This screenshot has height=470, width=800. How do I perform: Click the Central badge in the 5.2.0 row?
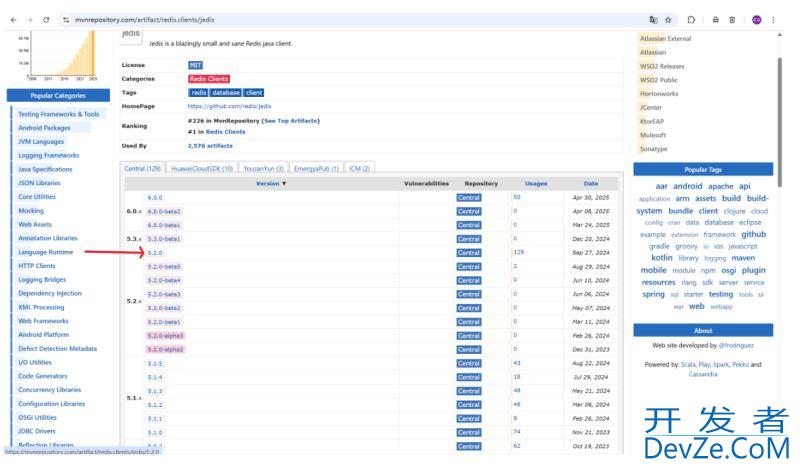click(469, 253)
